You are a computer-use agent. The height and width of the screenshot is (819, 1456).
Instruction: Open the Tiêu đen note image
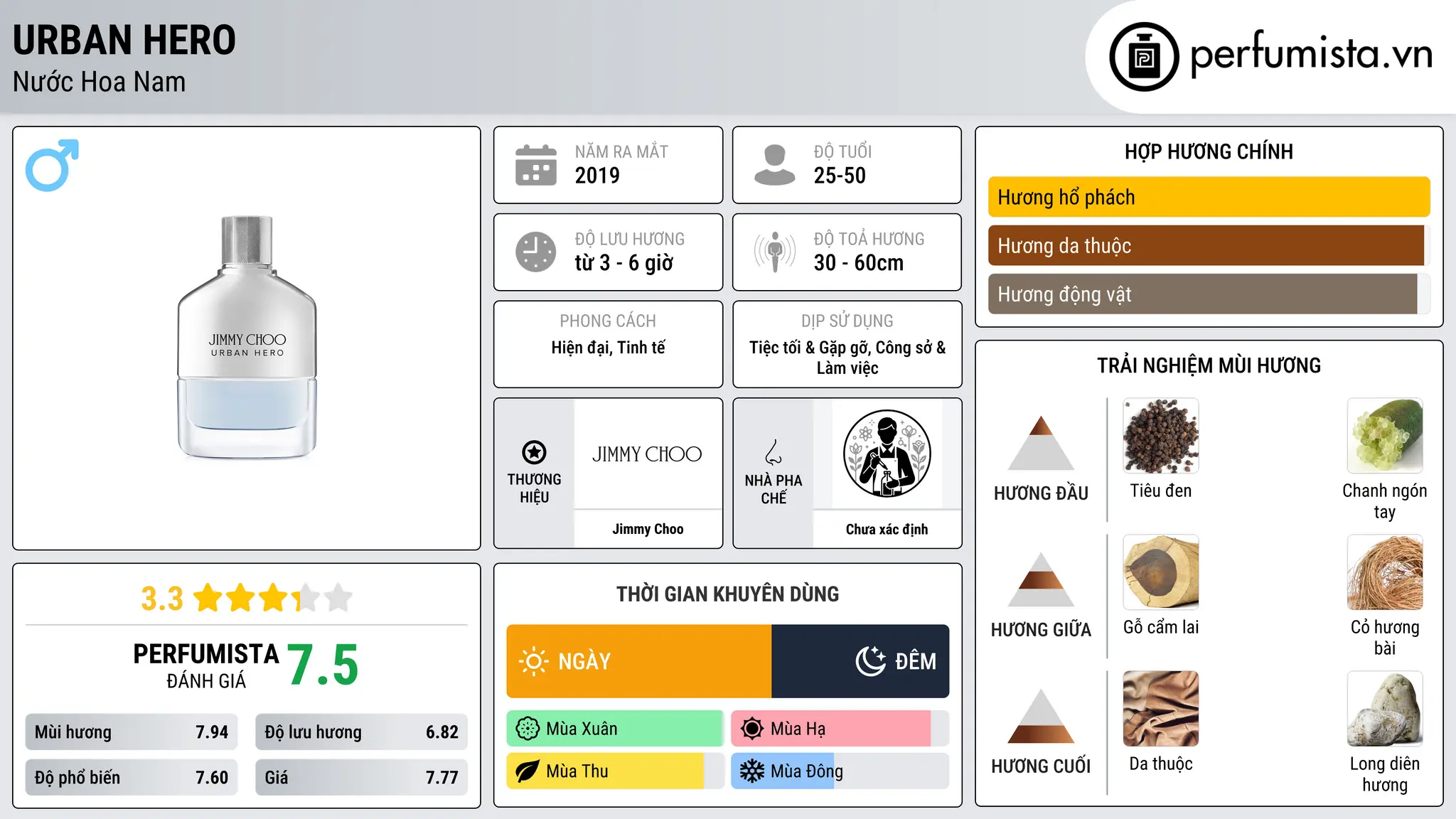pyautogui.click(x=1160, y=436)
